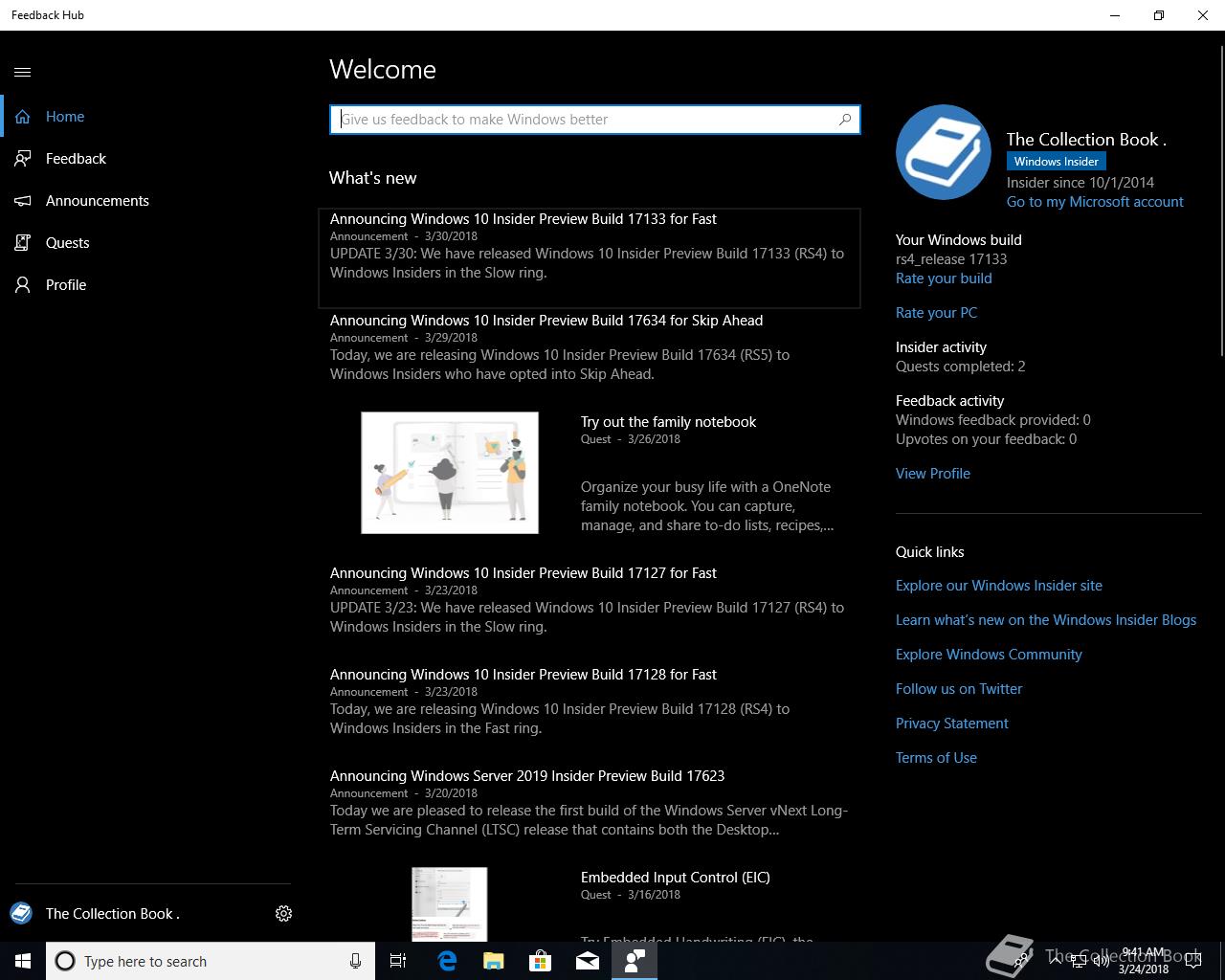Click 'Quests completed: 2' text
This screenshot has width=1225, height=980.
[x=961, y=367]
